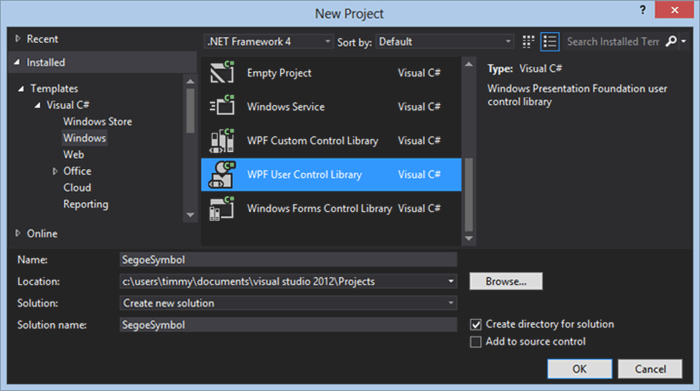This screenshot has width=700, height=391.
Task: Click the category tree scrollbar thumb
Action: pyautogui.click(x=190, y=111)
